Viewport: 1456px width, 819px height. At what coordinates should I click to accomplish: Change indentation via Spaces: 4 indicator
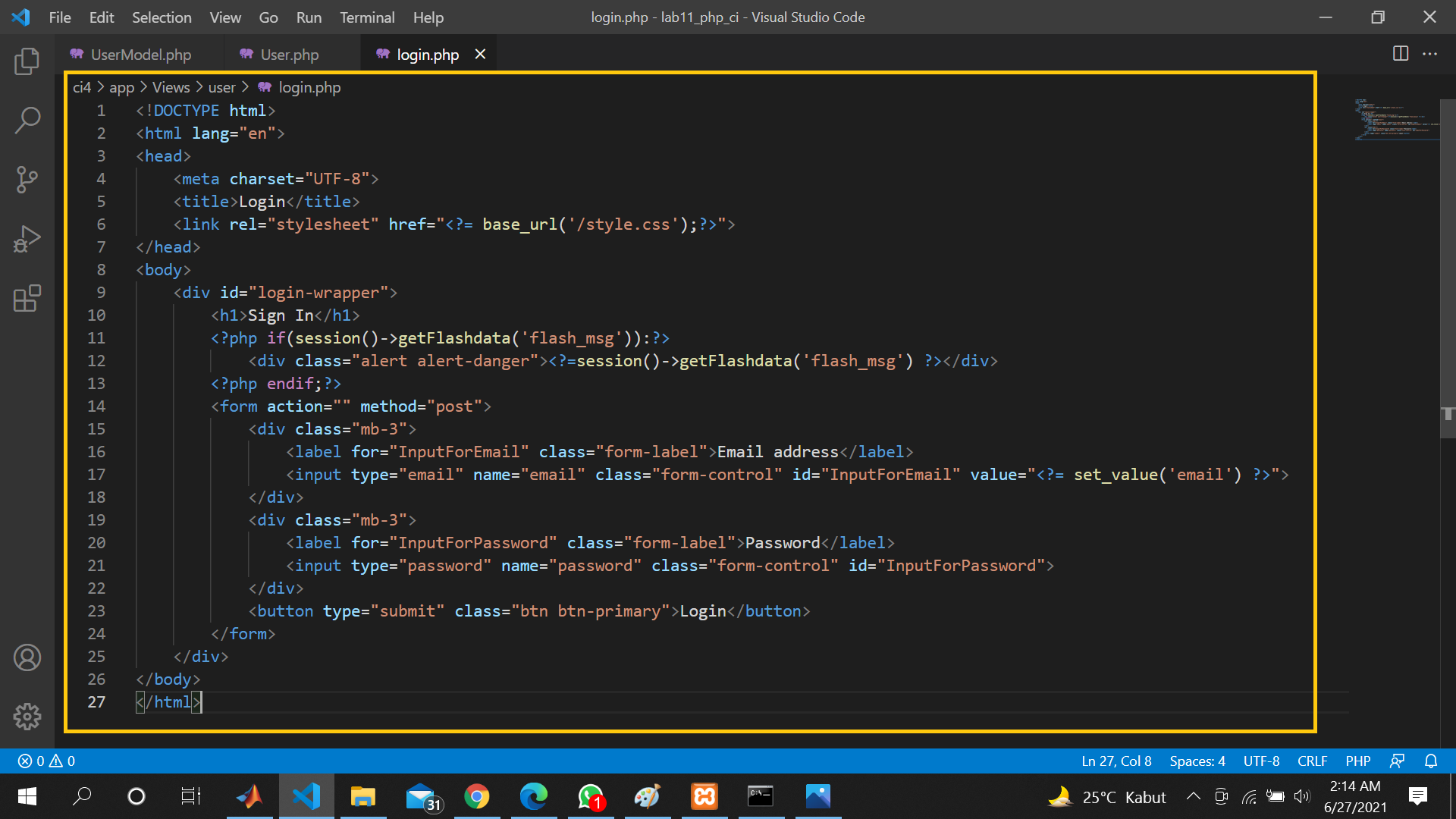(1197, 761)
